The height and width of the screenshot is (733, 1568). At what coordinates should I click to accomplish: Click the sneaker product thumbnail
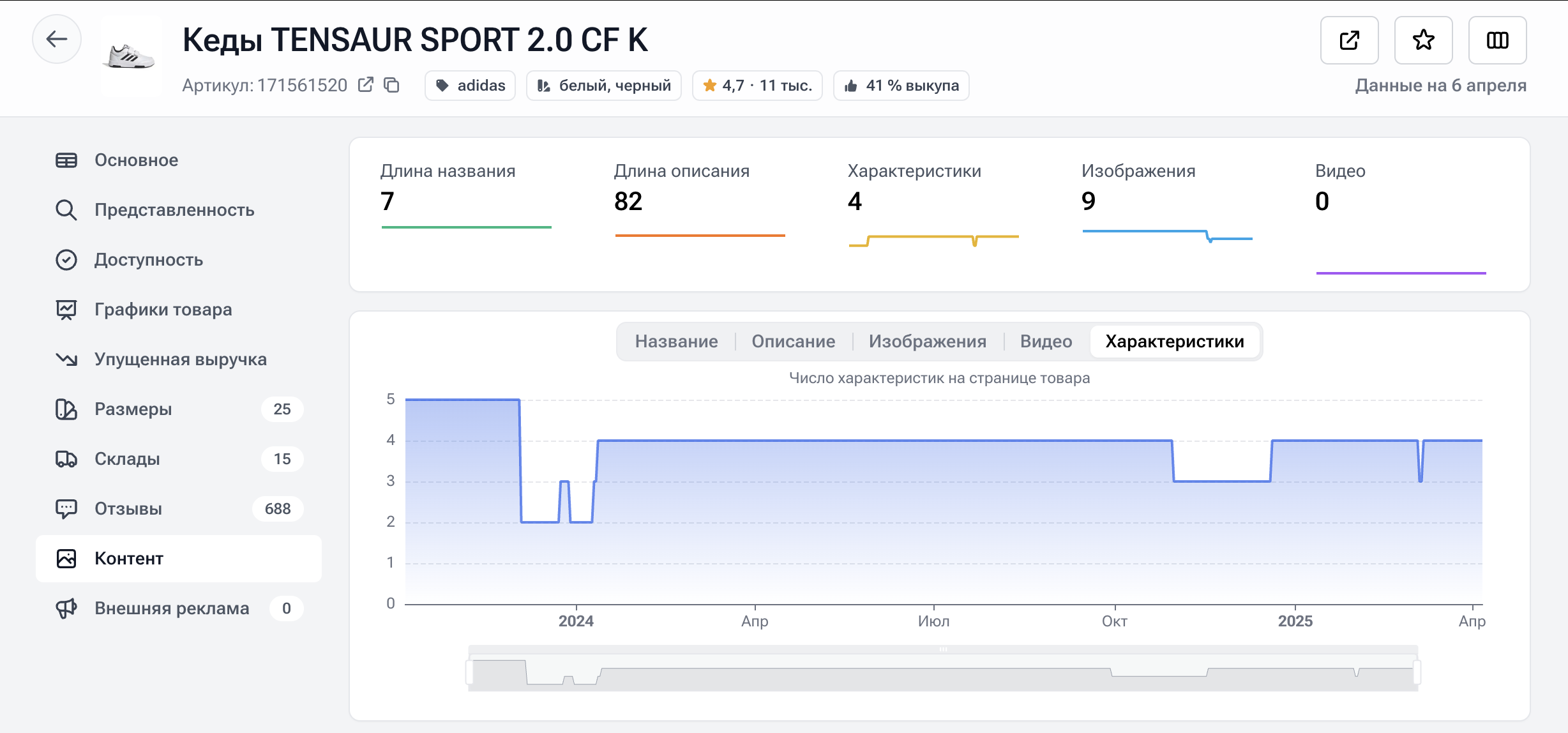coord(131,56)
